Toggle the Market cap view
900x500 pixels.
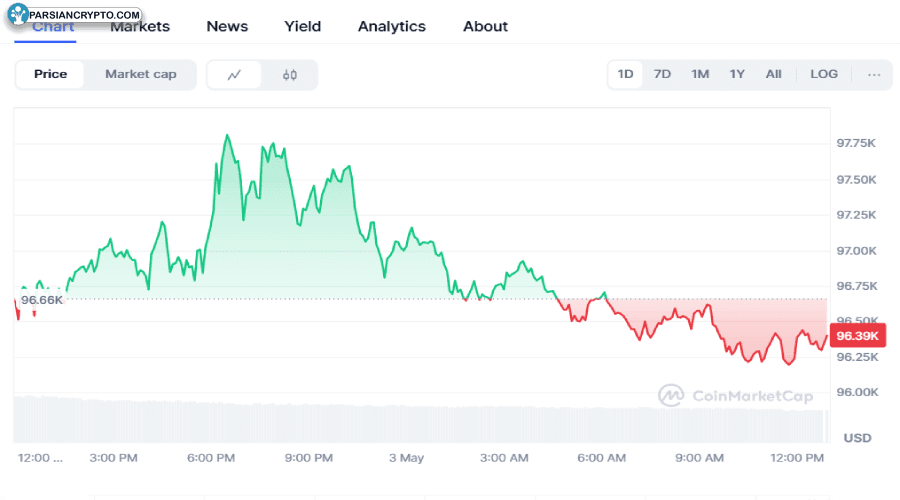click(141, 74)
